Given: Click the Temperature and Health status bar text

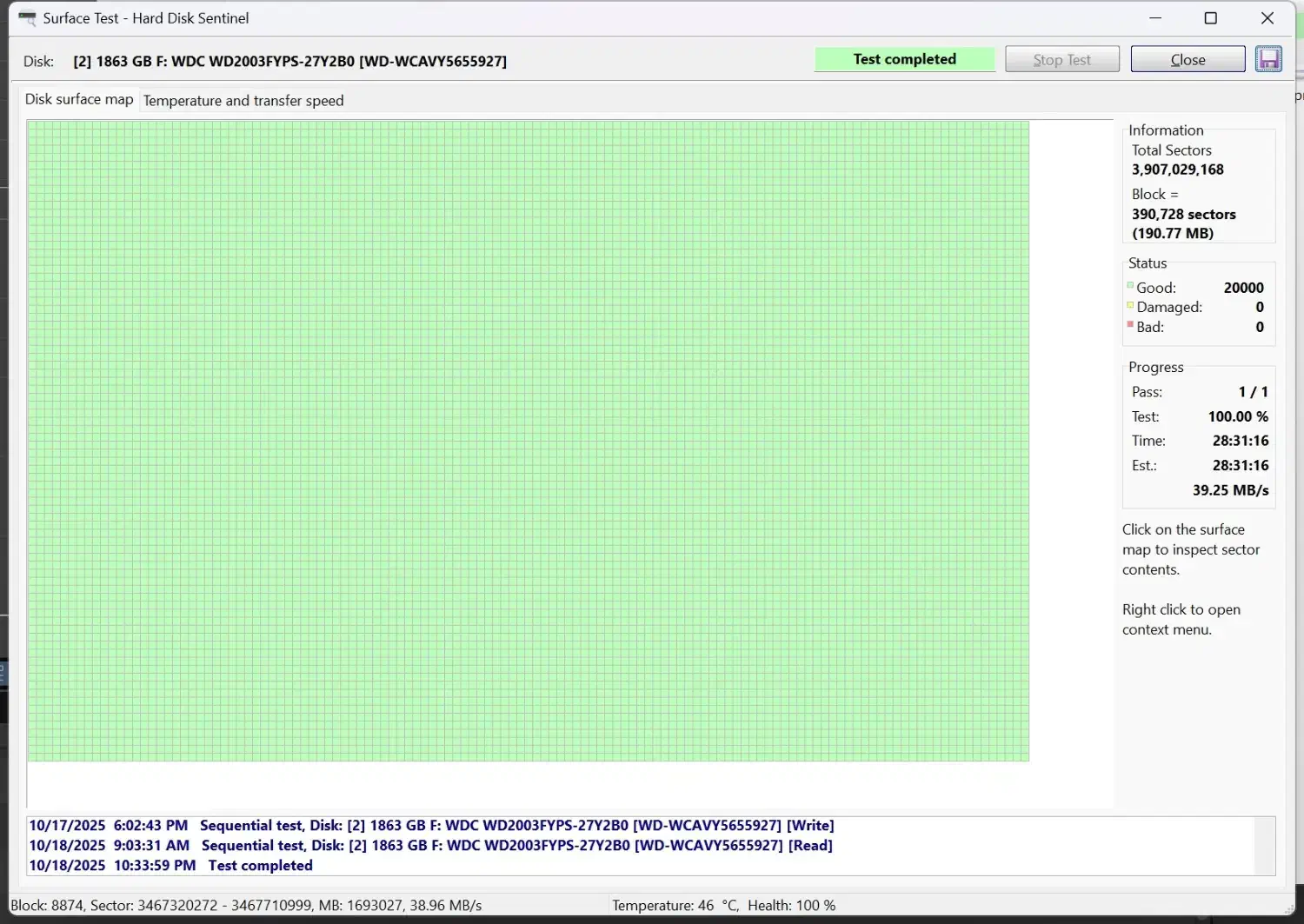Looking at the screenshot, I should click(x=723, y=905).
